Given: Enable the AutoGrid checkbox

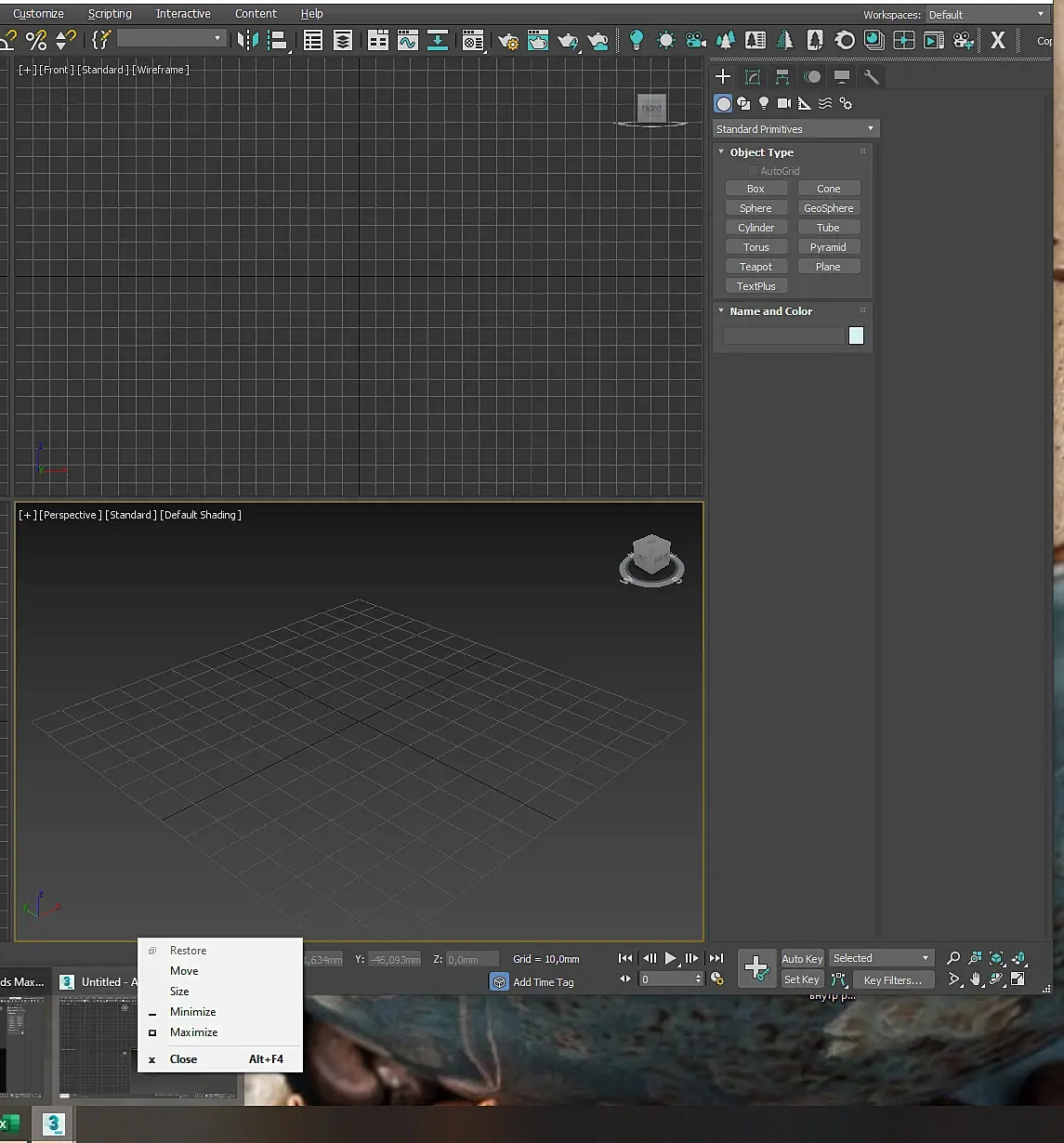Looking at the screenshot, I should (753, 171).
